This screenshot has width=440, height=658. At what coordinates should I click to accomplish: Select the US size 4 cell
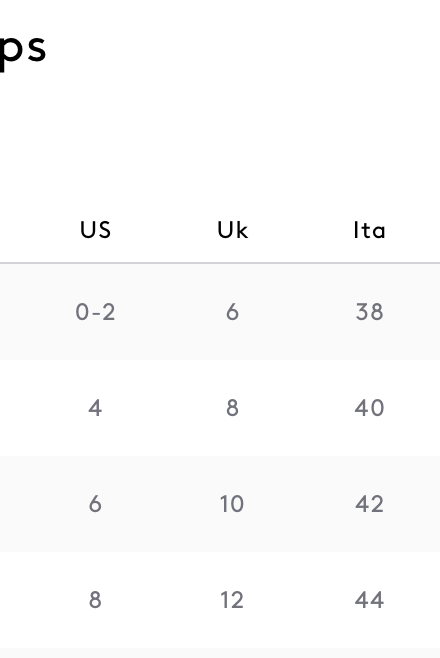coord(95,408)
